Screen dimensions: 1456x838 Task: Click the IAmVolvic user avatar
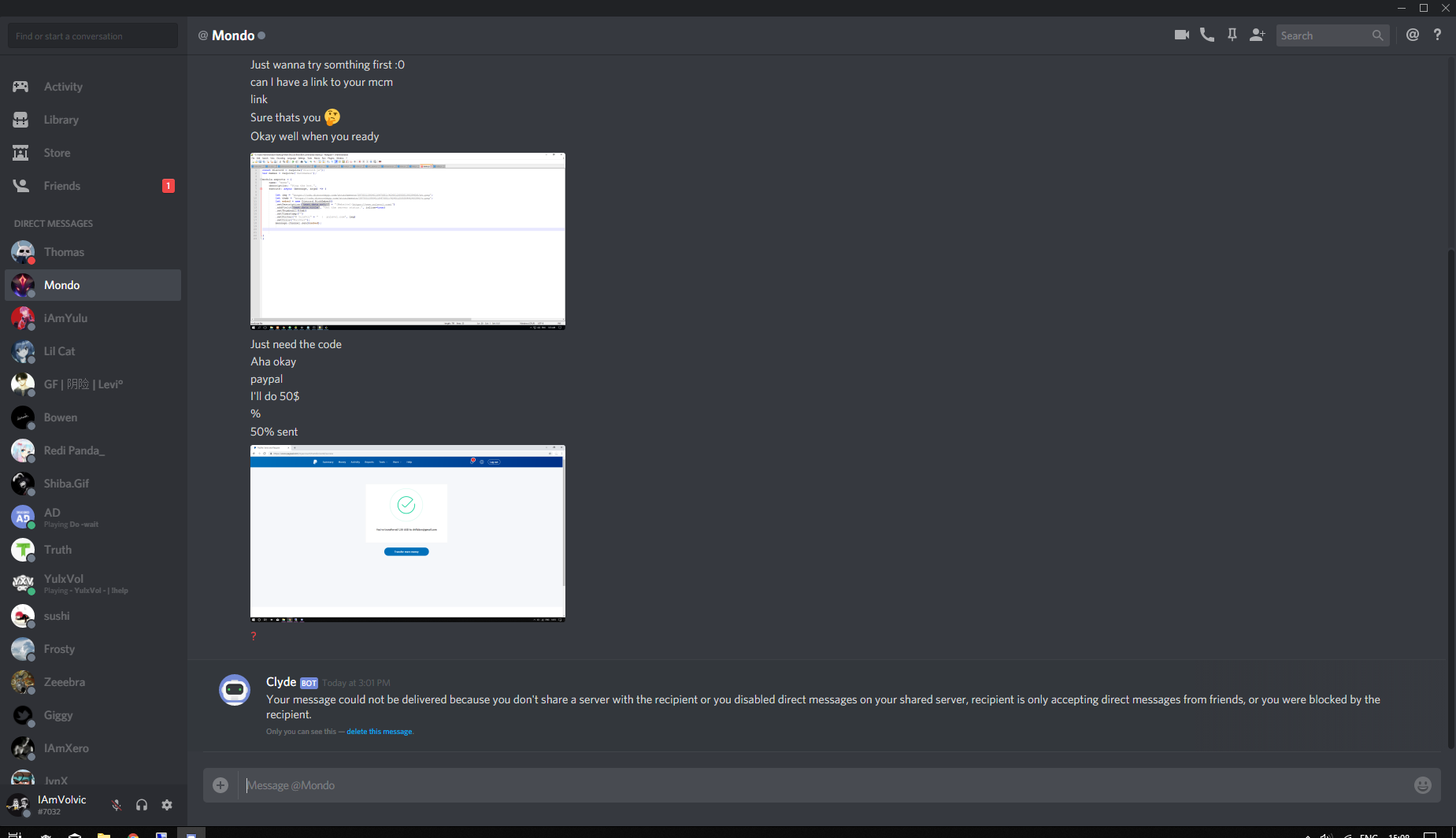(x=18, y=805)
